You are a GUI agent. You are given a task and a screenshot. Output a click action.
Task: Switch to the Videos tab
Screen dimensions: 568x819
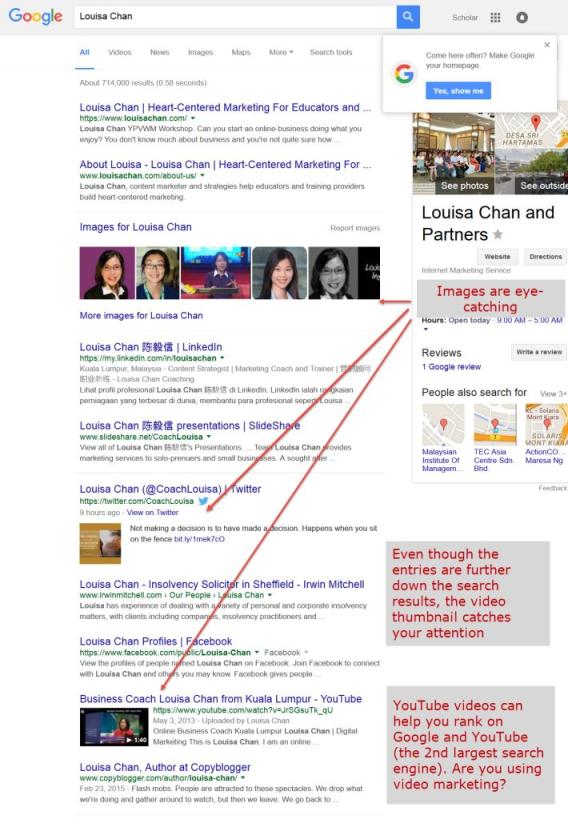tap(120, 52)
